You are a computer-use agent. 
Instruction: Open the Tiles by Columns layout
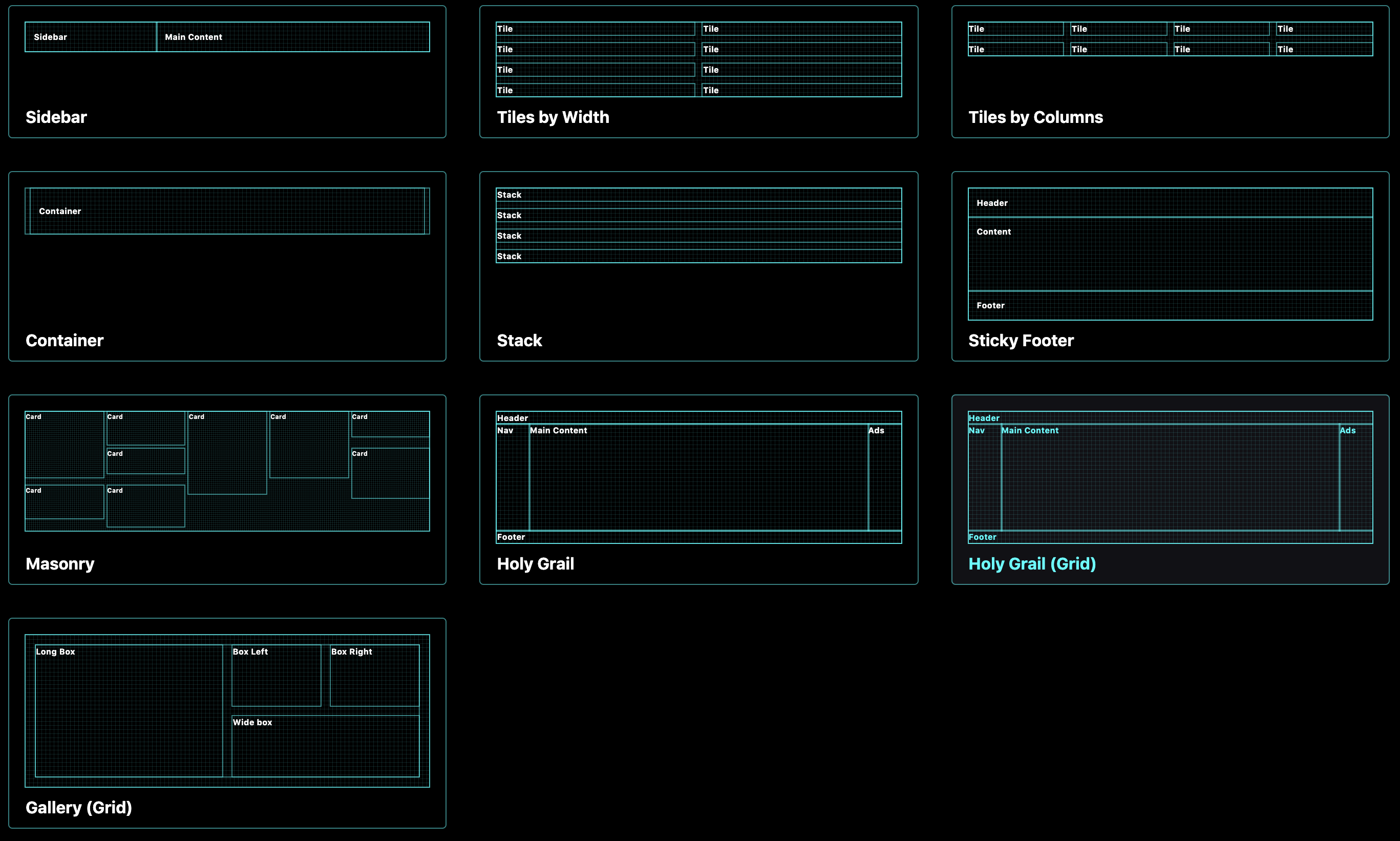[x=1171, y=72]
